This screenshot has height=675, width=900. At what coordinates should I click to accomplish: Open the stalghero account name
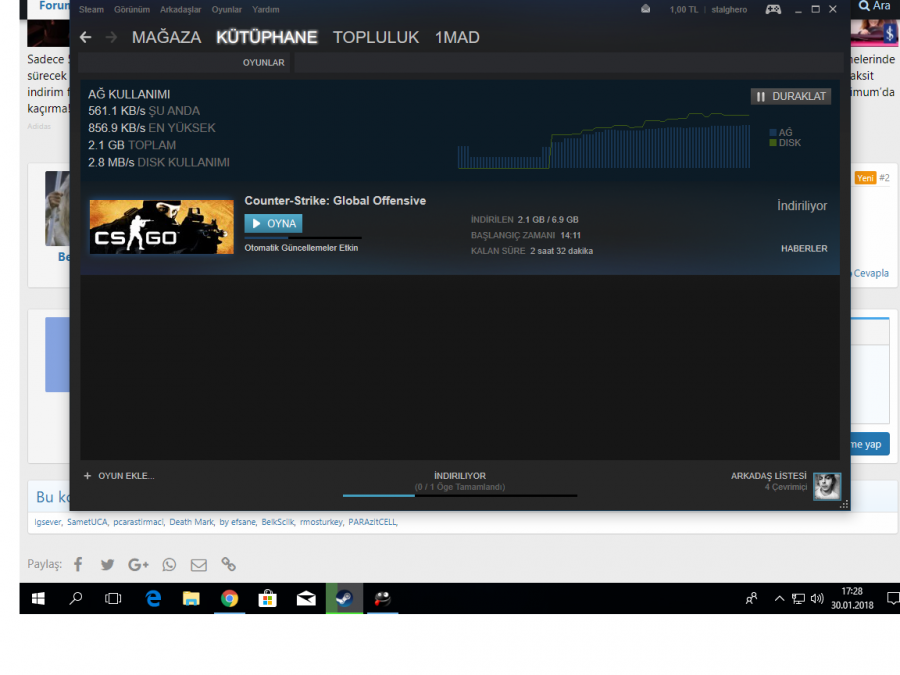[729, 10]
